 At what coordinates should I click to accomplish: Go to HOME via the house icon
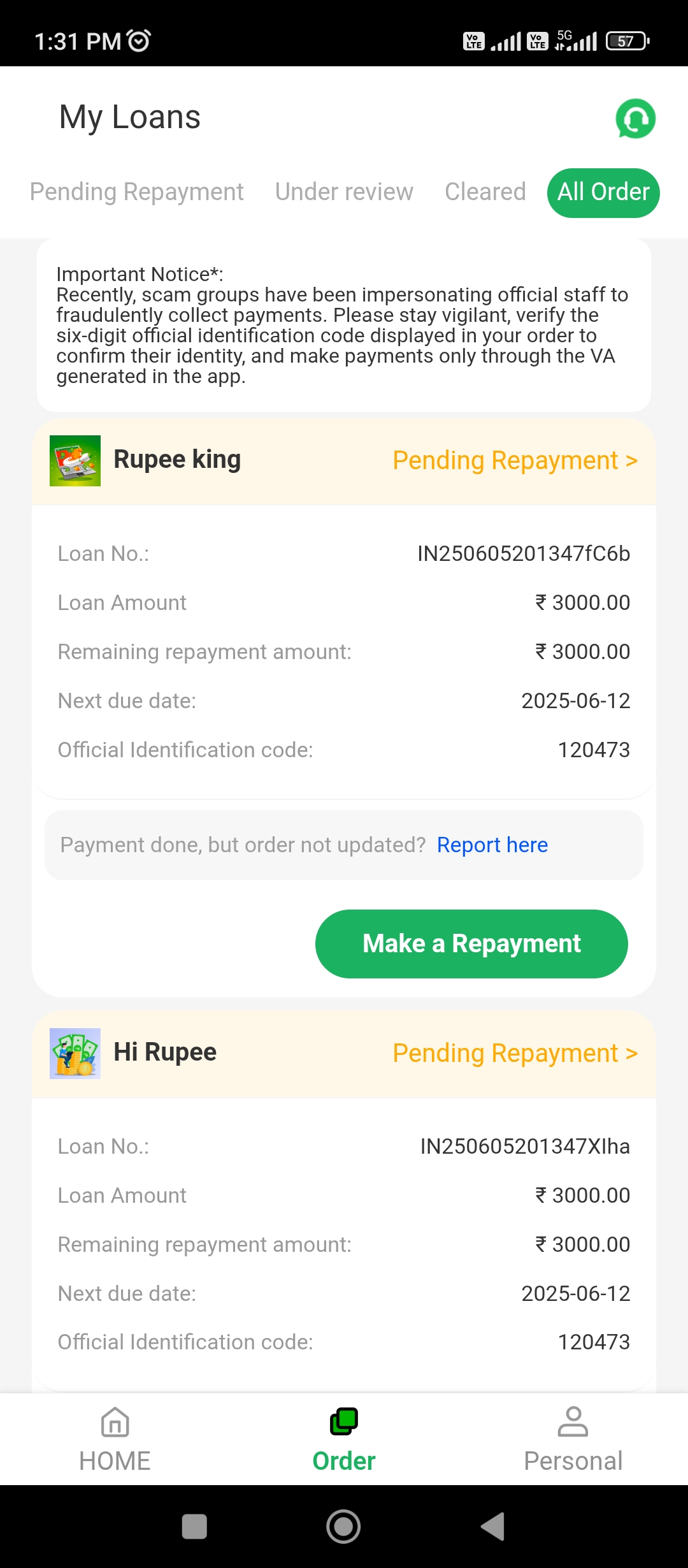pos(115,1423)
